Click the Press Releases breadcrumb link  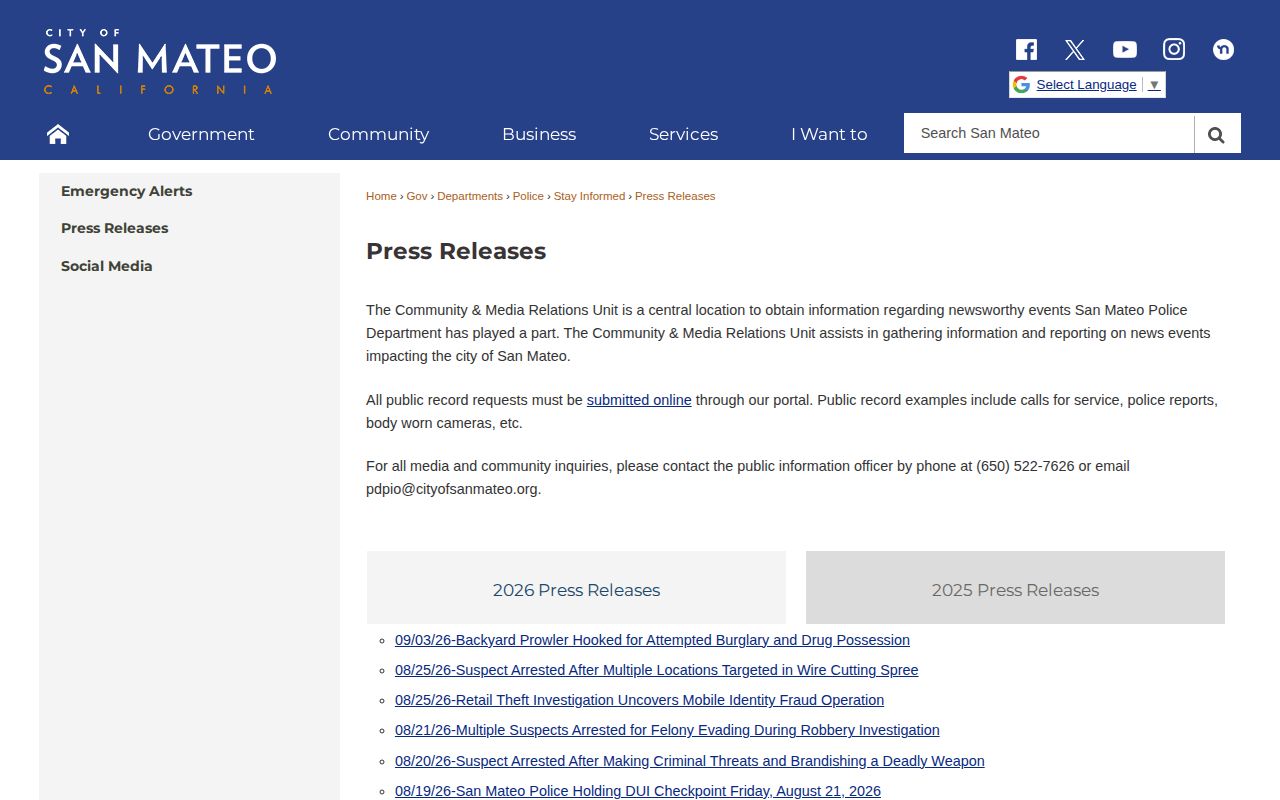coord(675,196)
